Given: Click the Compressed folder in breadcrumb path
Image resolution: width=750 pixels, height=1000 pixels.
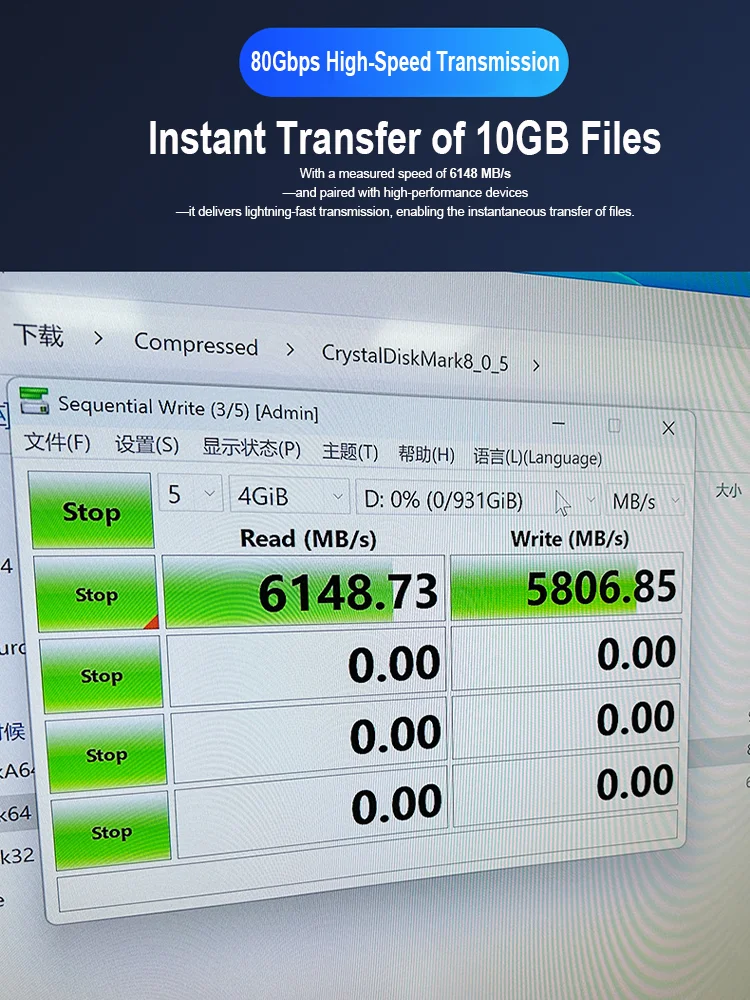Looking at the screenshot, I should coord(196,345).
